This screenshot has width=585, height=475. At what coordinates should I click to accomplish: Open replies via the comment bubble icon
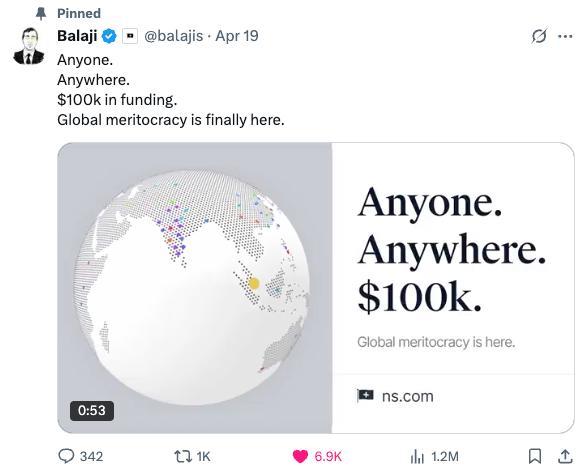pos(66,456)
